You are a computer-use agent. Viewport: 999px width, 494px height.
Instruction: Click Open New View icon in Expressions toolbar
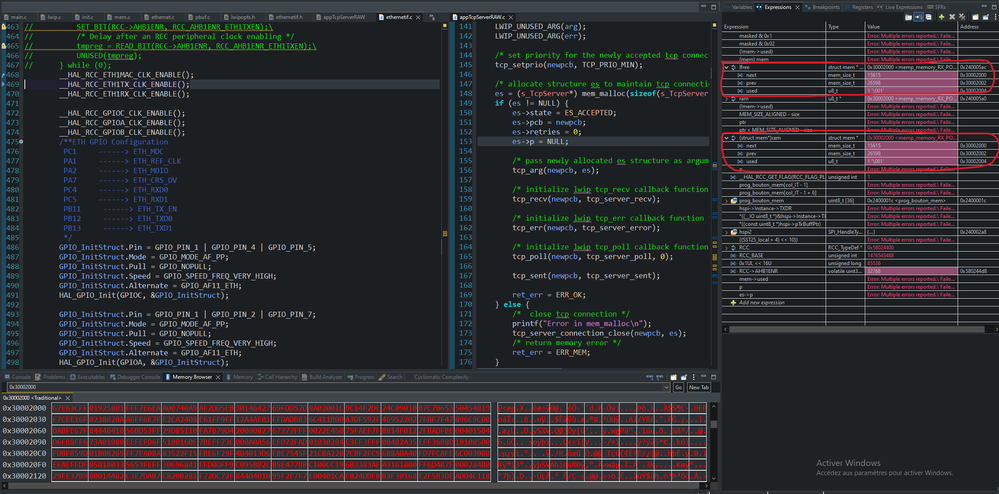(x=975, y=17)
